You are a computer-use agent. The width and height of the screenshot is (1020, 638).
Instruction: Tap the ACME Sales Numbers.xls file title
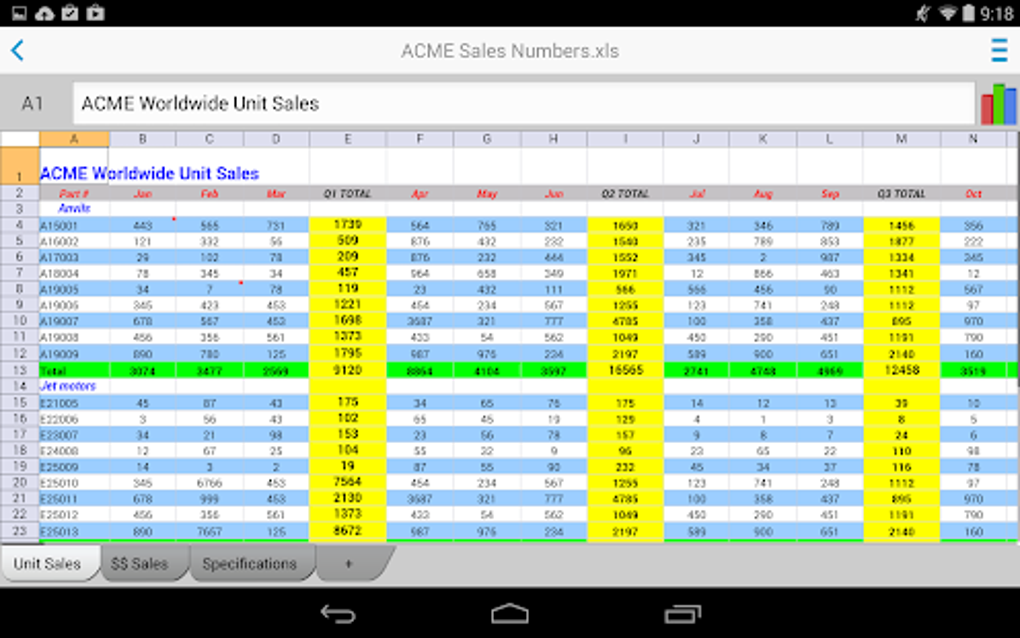(x=509, y=51)
